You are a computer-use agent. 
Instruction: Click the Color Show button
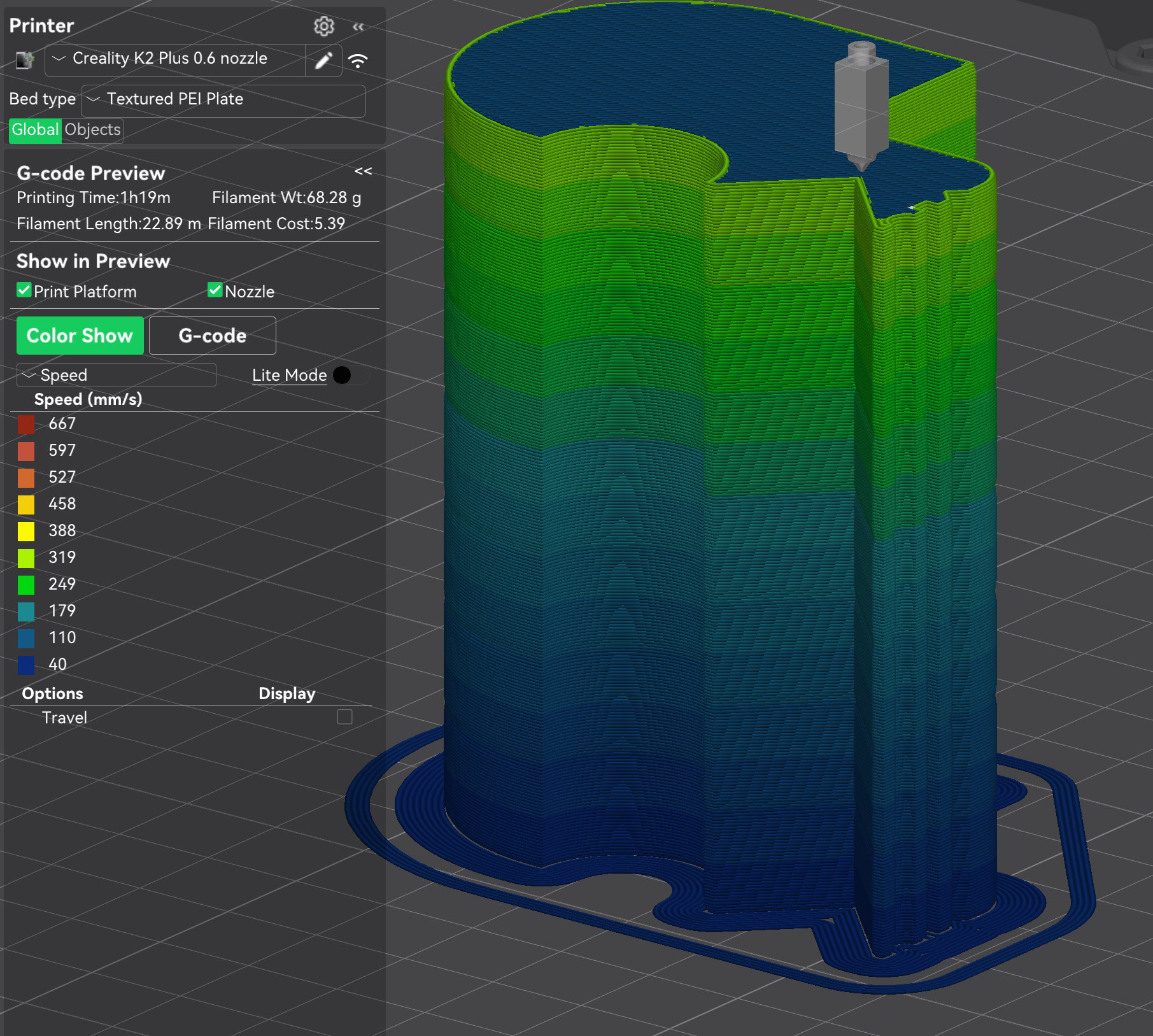(80, 336)
